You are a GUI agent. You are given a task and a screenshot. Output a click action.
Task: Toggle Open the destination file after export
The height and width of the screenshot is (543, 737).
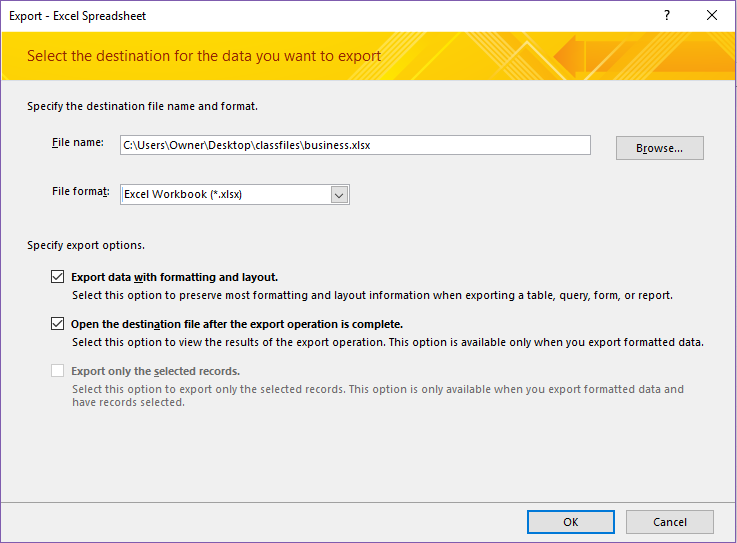point(57,324)
